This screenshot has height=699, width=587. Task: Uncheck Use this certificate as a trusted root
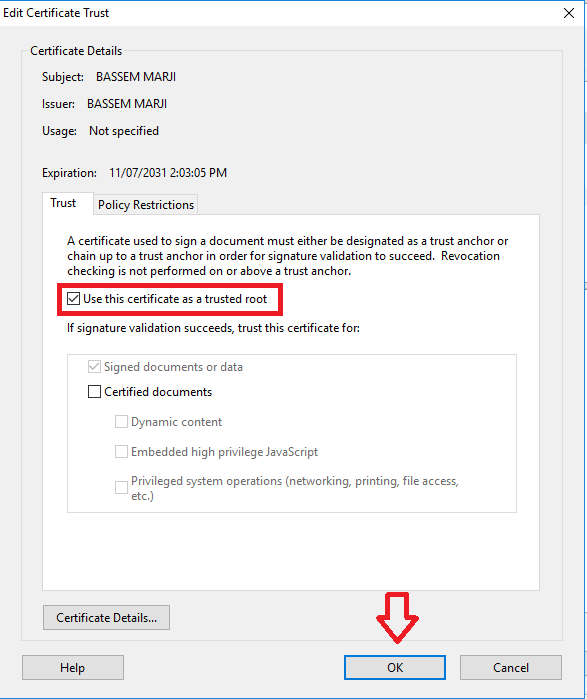74,299
